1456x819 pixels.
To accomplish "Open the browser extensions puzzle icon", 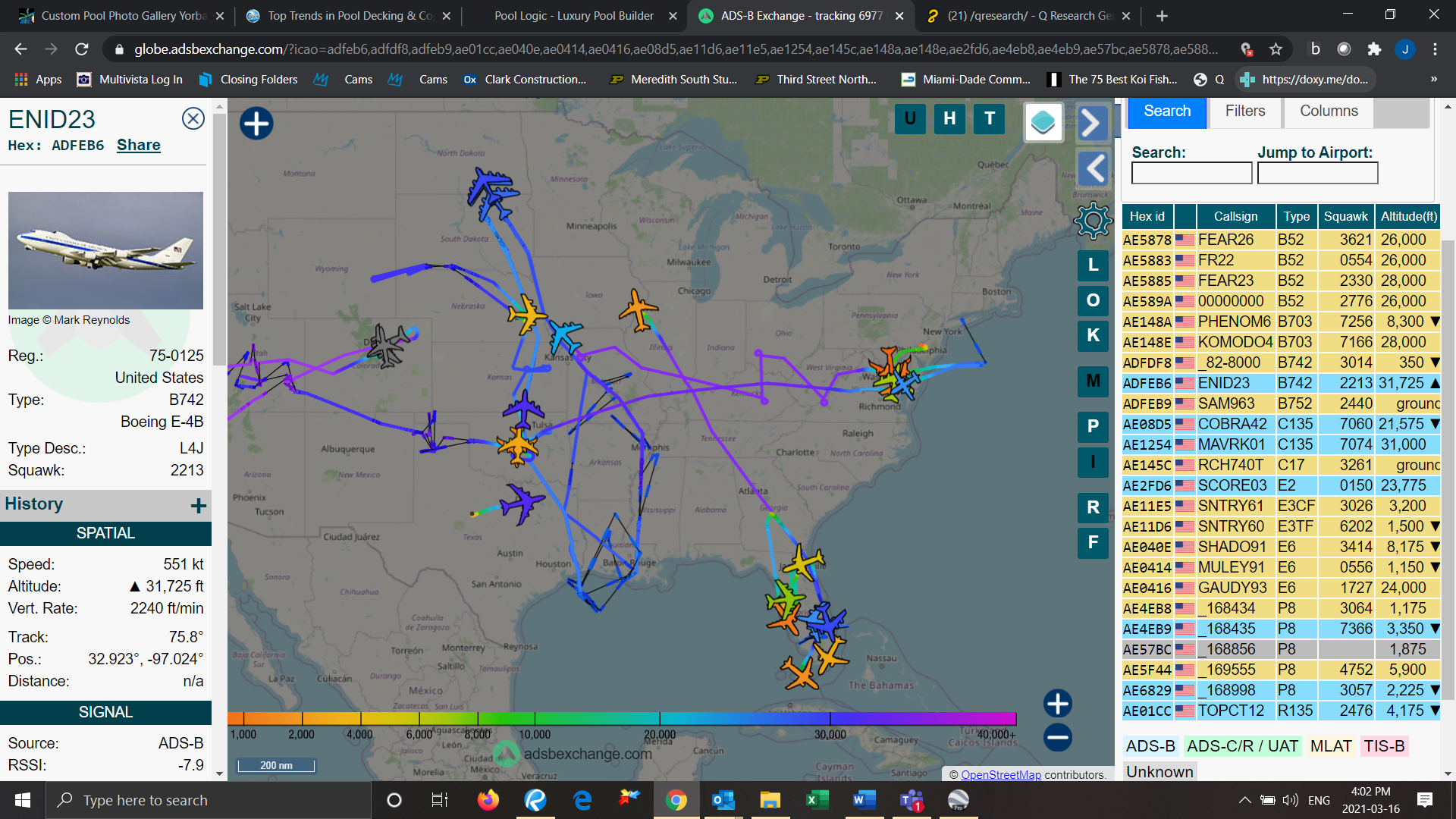I will click(x=1374, y=49).
